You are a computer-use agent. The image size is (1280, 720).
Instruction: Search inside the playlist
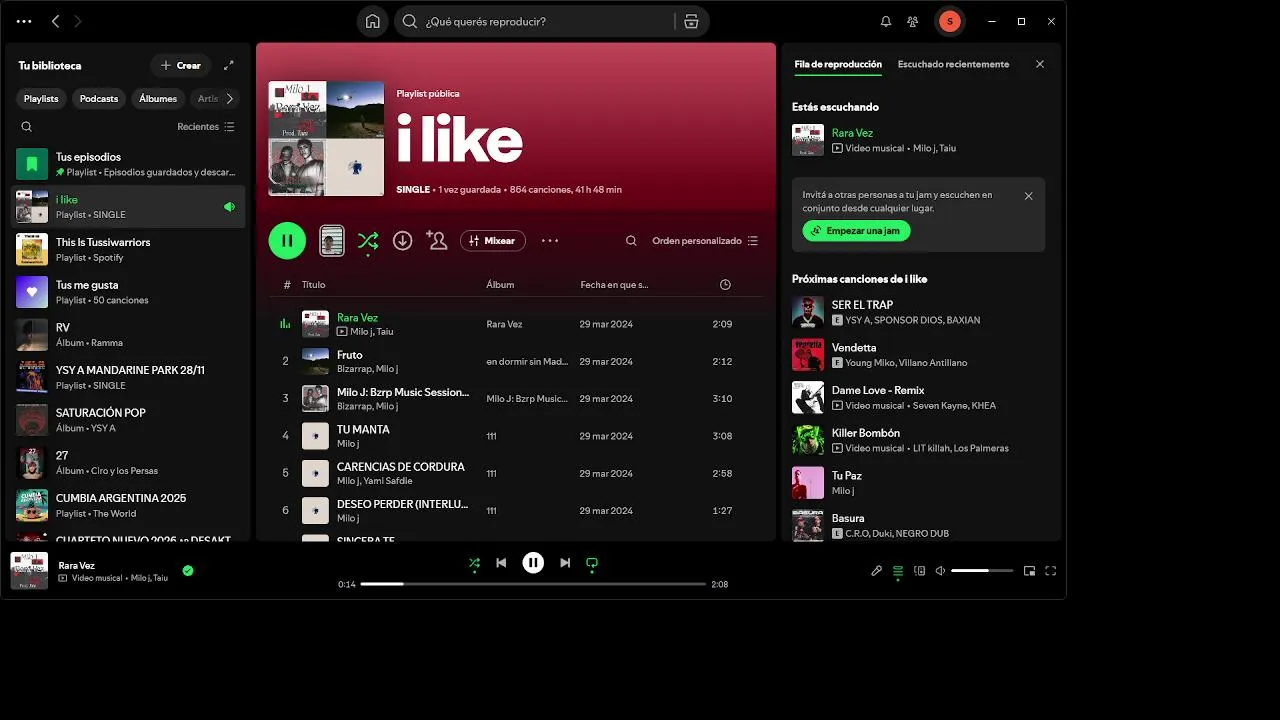(x=631, y=241)
